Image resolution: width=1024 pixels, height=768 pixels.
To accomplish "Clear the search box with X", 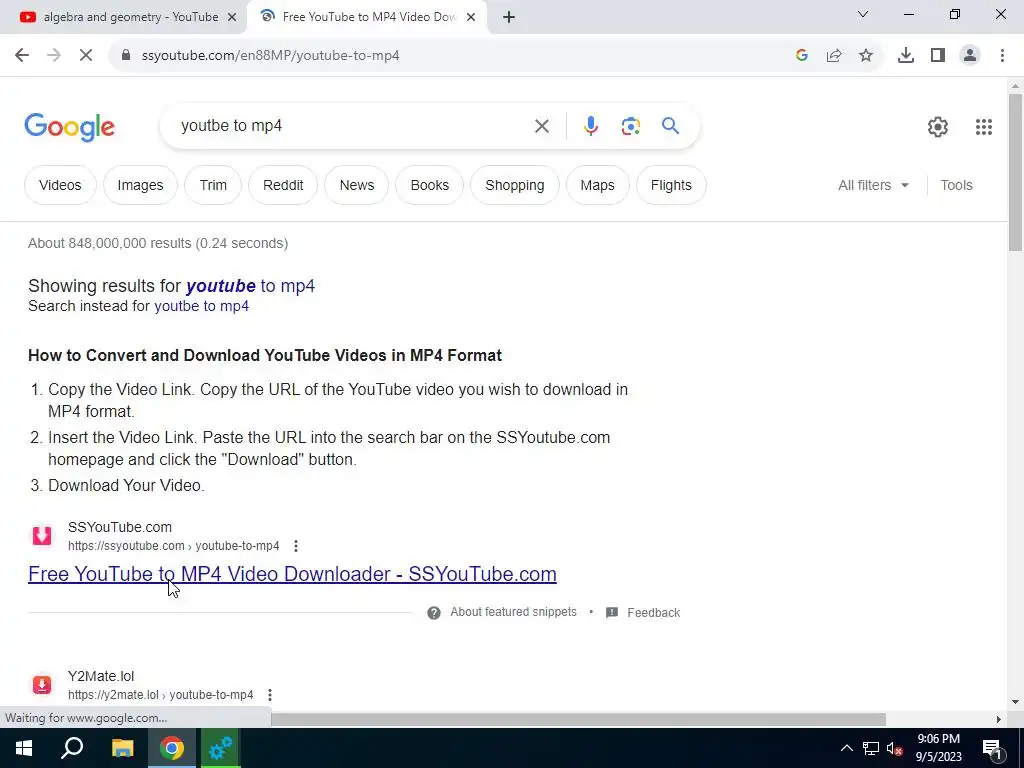I will (542, 126).
